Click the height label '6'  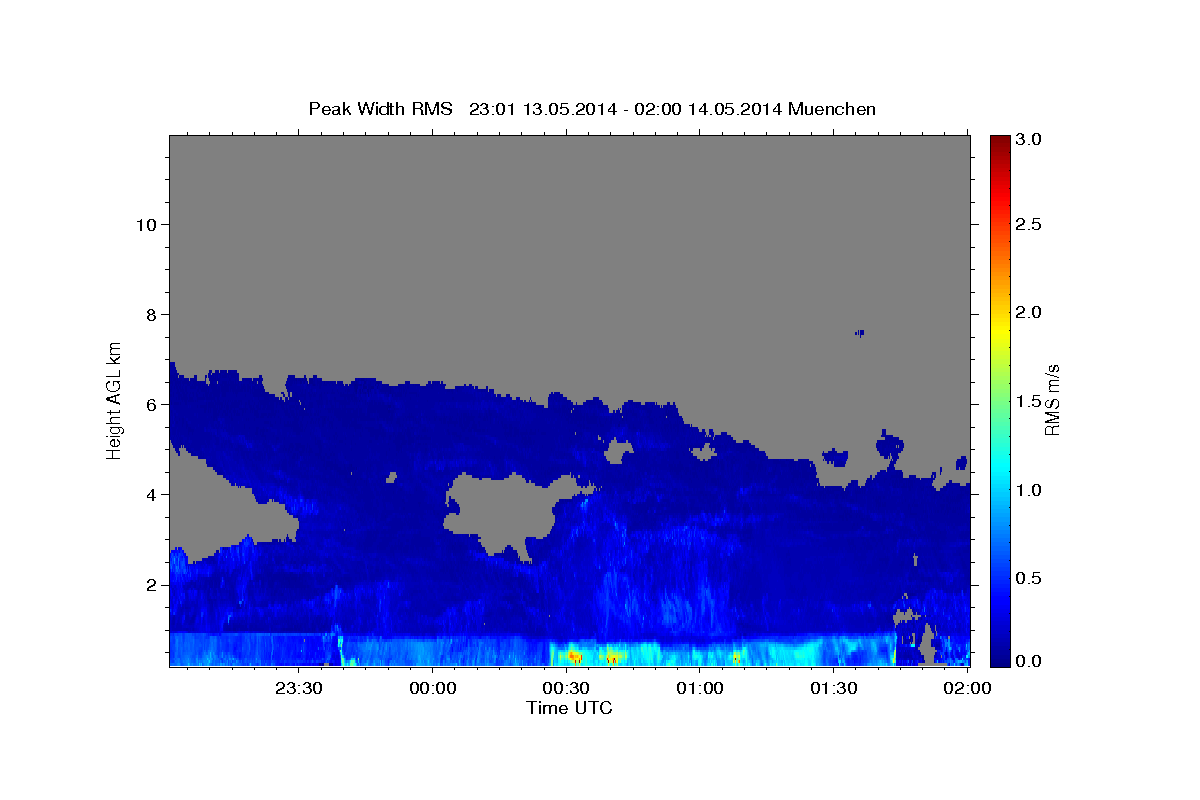coord(149,404)
